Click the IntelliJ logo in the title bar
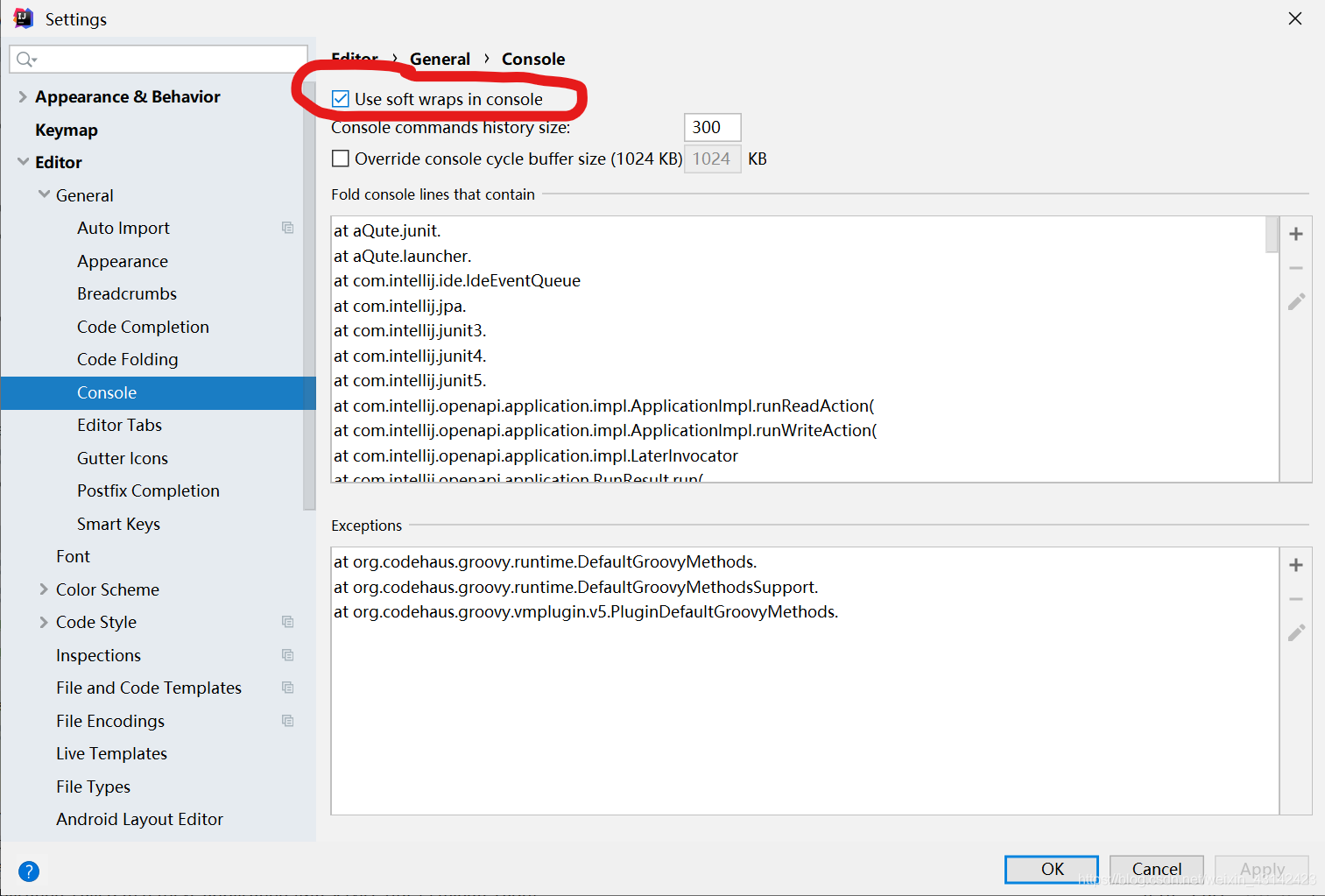 pos(24,18)
